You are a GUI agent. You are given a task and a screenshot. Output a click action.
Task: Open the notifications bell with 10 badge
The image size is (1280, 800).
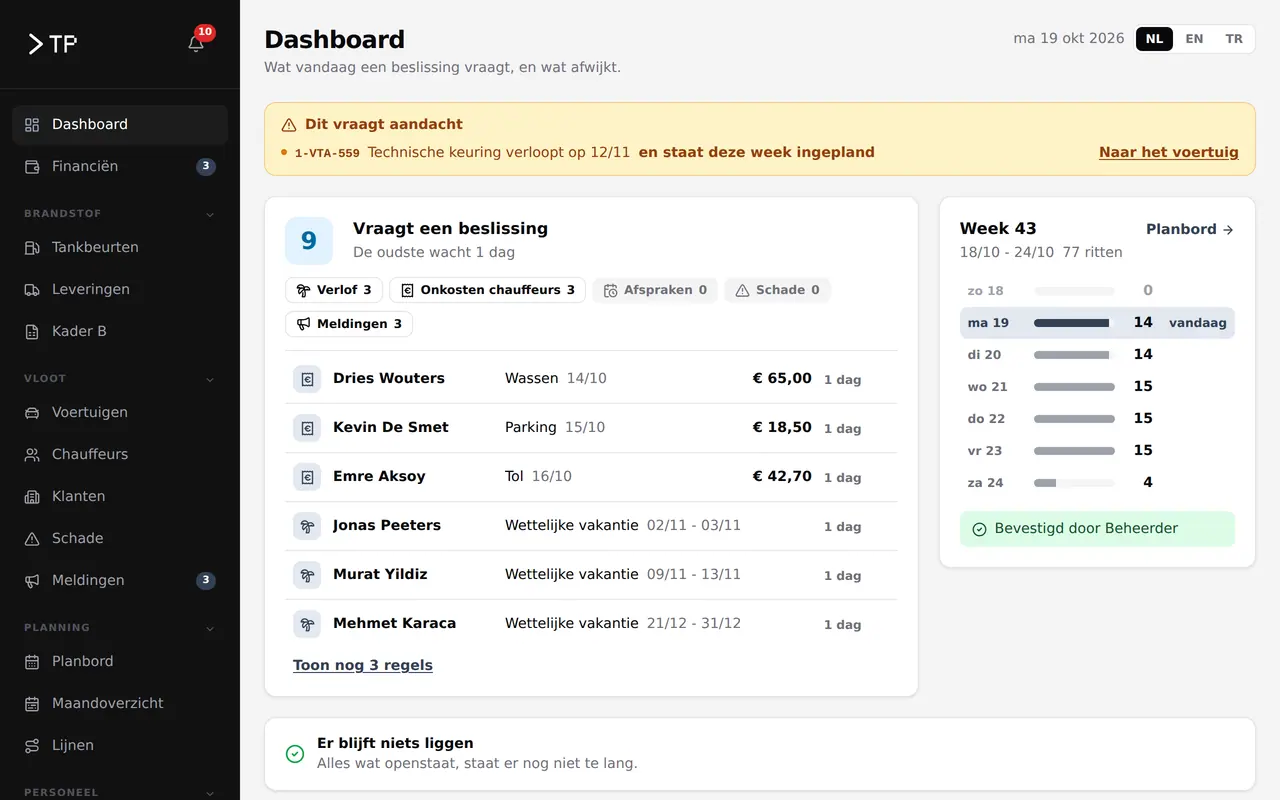pyautogui.click(x=196, y=43)
